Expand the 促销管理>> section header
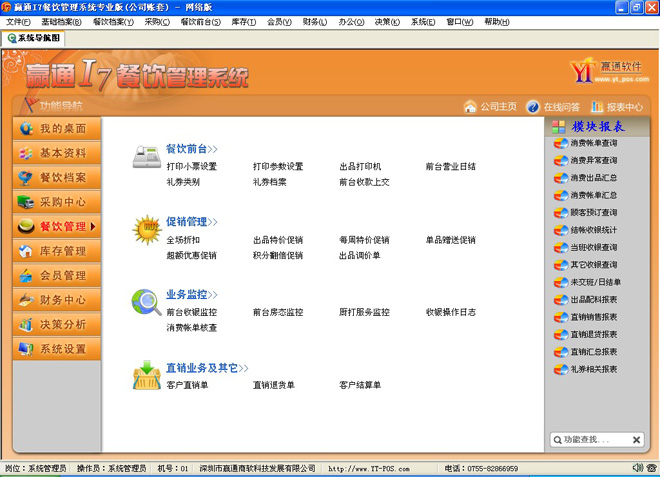This screenshot has width=660, height=477. click(192, 222)
